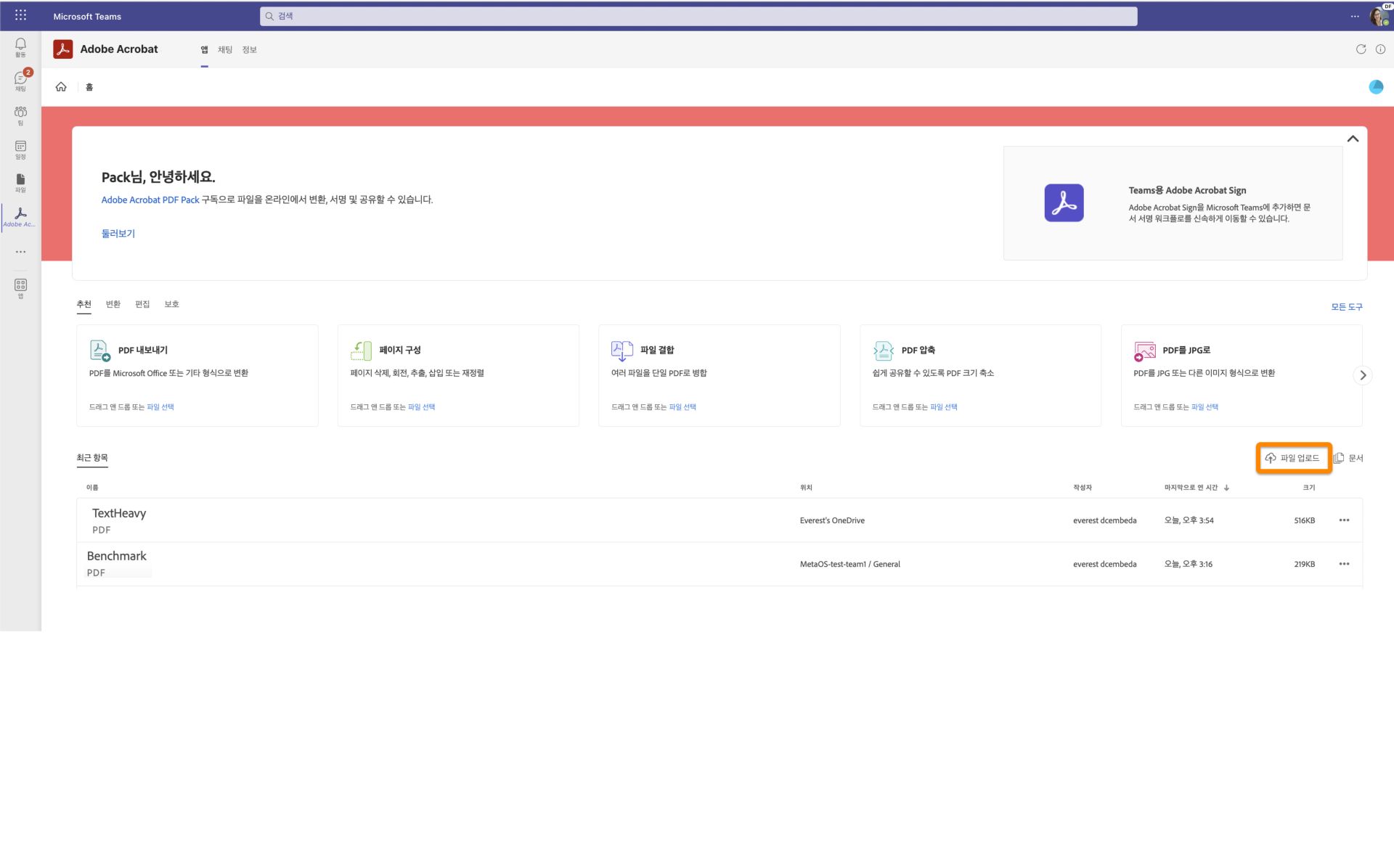
Task: Open Chat with 2 unread messages
Action: click(x=20, y=81)
